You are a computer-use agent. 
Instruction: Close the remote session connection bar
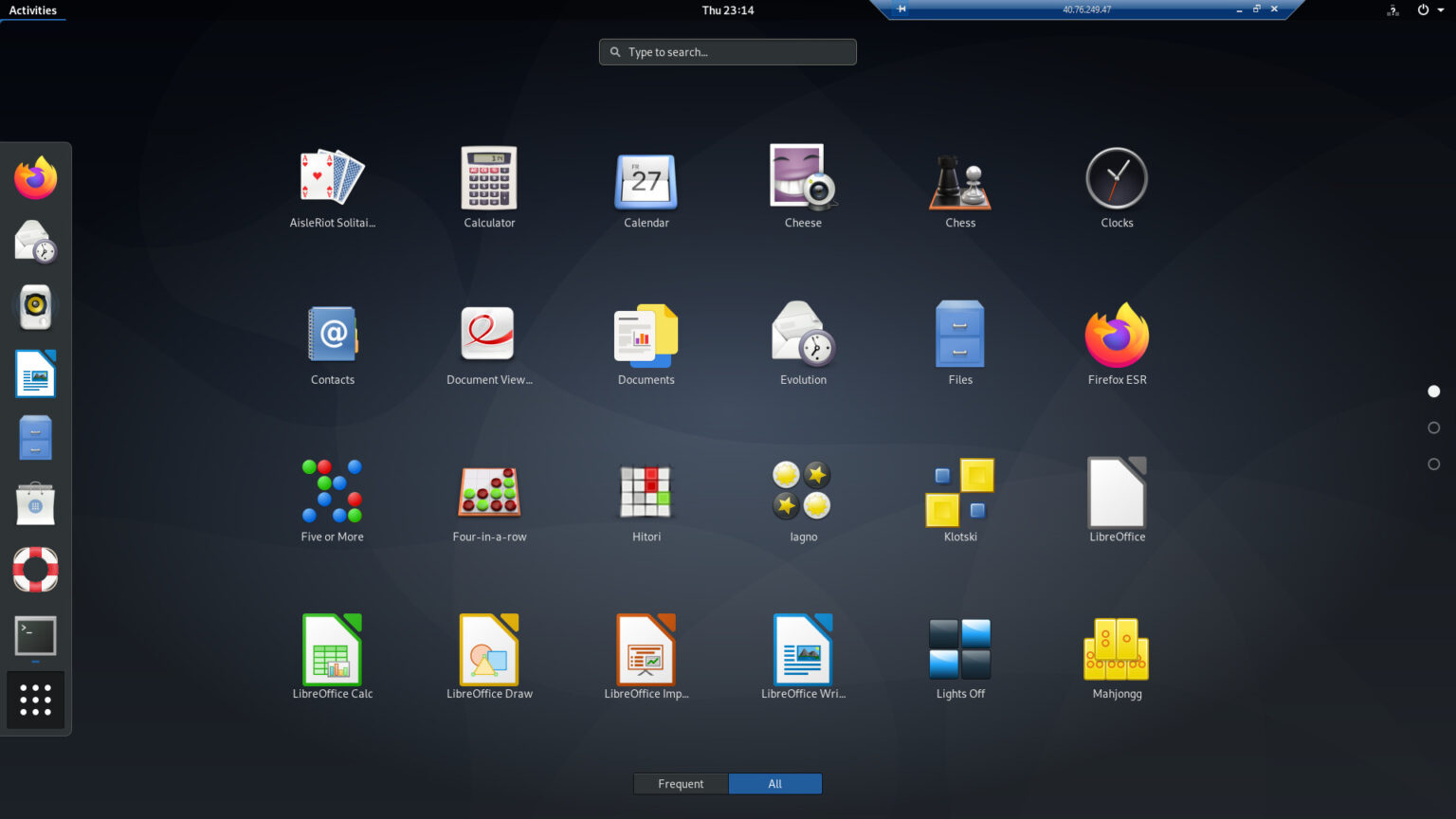pyautogui.click(x=1274, y=9)
